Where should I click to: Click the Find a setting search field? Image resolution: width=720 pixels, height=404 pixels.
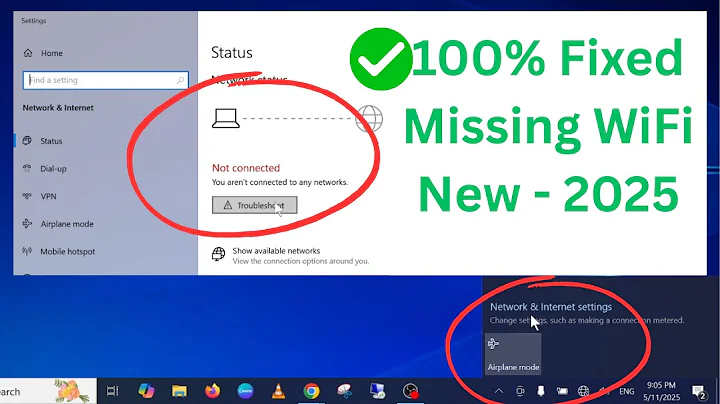[106, 80]
